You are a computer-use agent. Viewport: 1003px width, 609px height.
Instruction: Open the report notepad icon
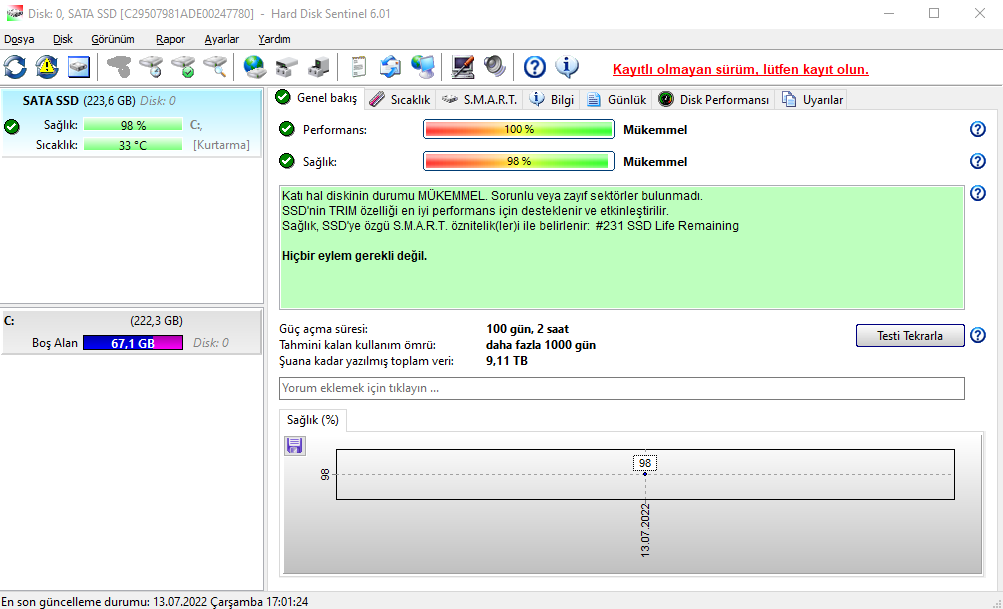[x=359, y=67]
